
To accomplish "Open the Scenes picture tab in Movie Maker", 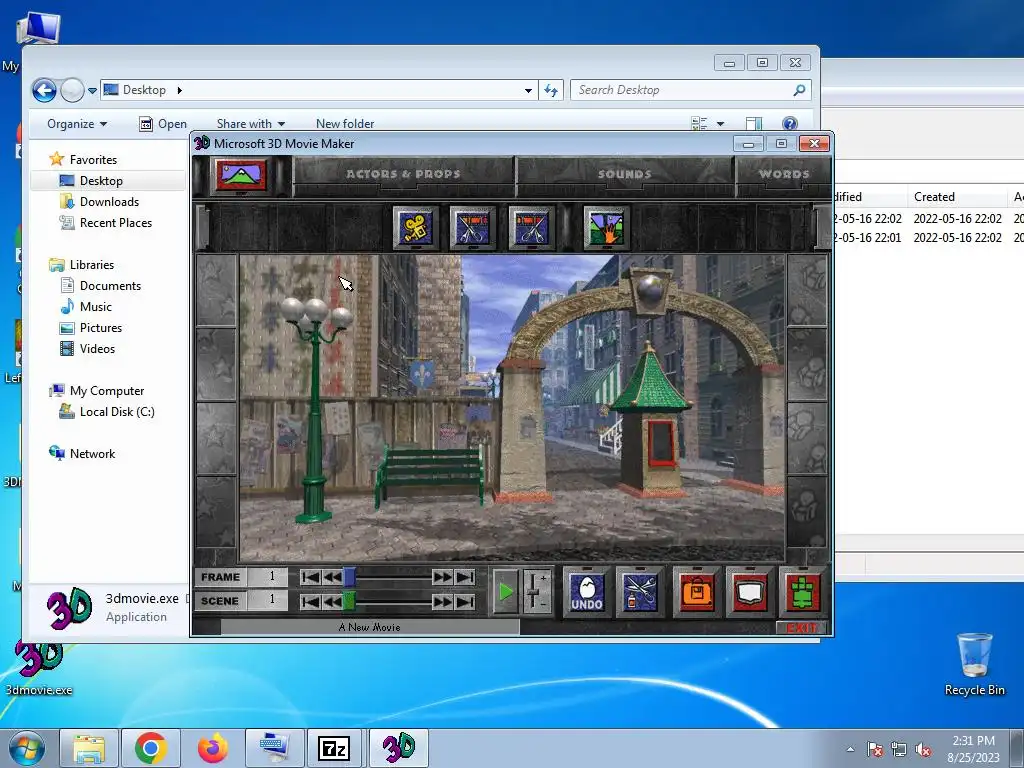I will (241, 175).
